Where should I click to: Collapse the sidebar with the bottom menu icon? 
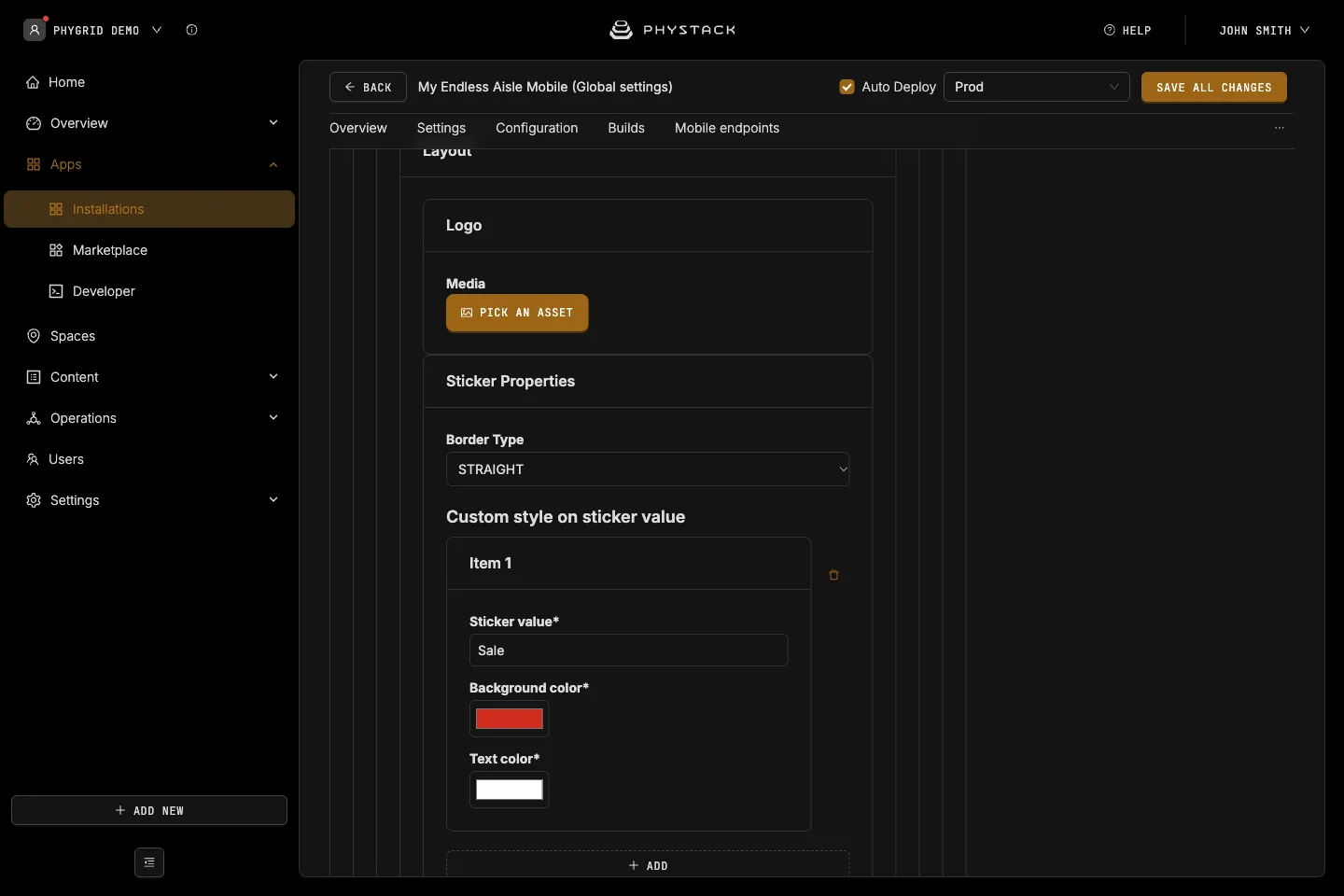(x=149, y=862)
